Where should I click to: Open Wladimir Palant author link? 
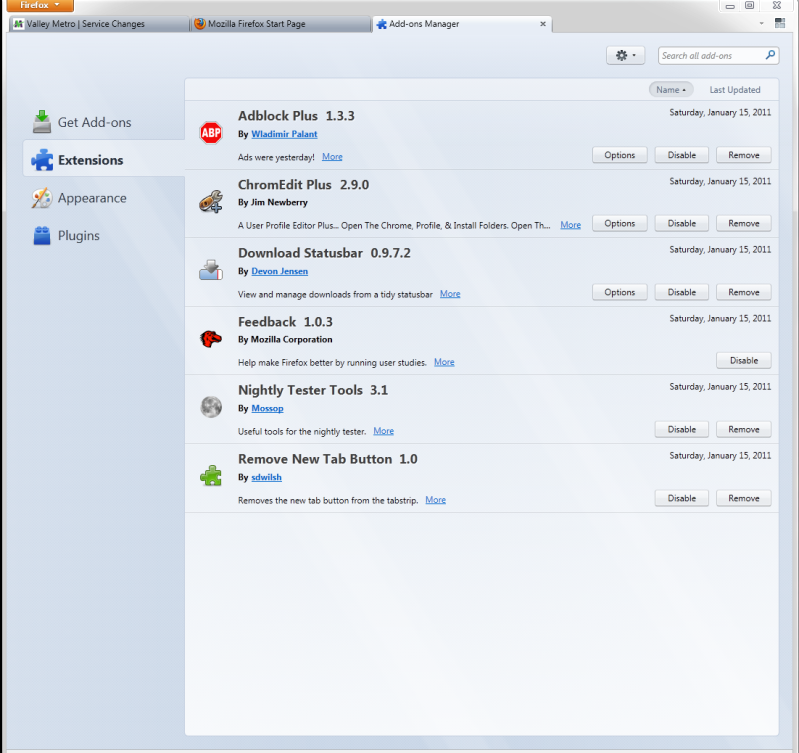pos(284,134)
